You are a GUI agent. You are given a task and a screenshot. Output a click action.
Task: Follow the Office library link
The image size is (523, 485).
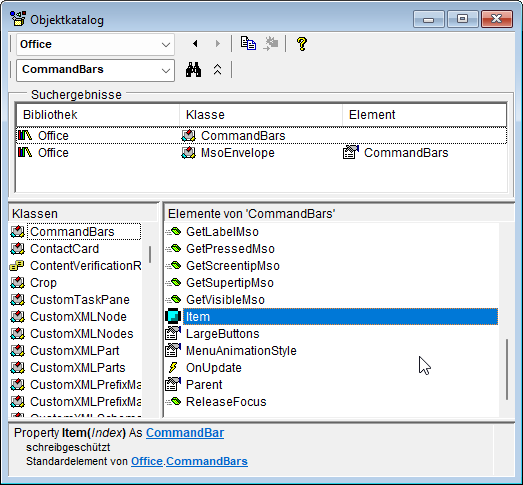tap(147, 461)
